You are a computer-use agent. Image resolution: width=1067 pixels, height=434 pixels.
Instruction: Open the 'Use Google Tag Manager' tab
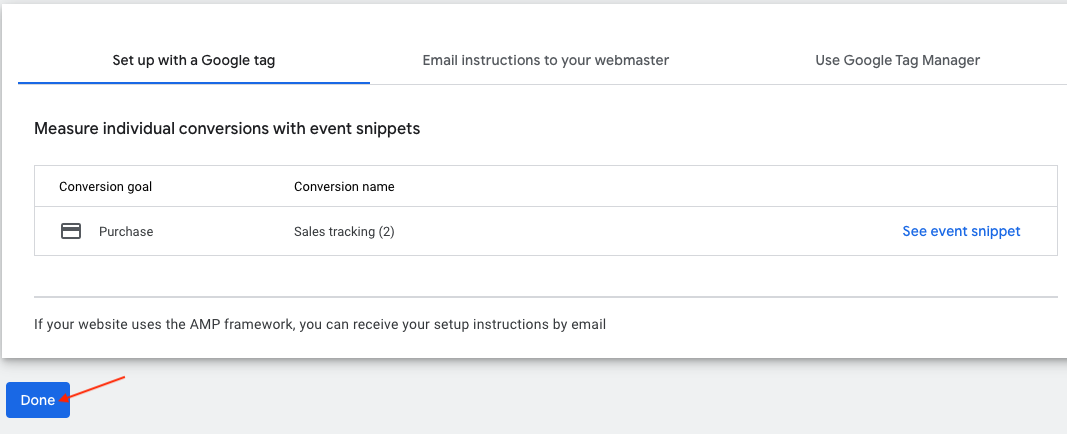coord(898,60)
